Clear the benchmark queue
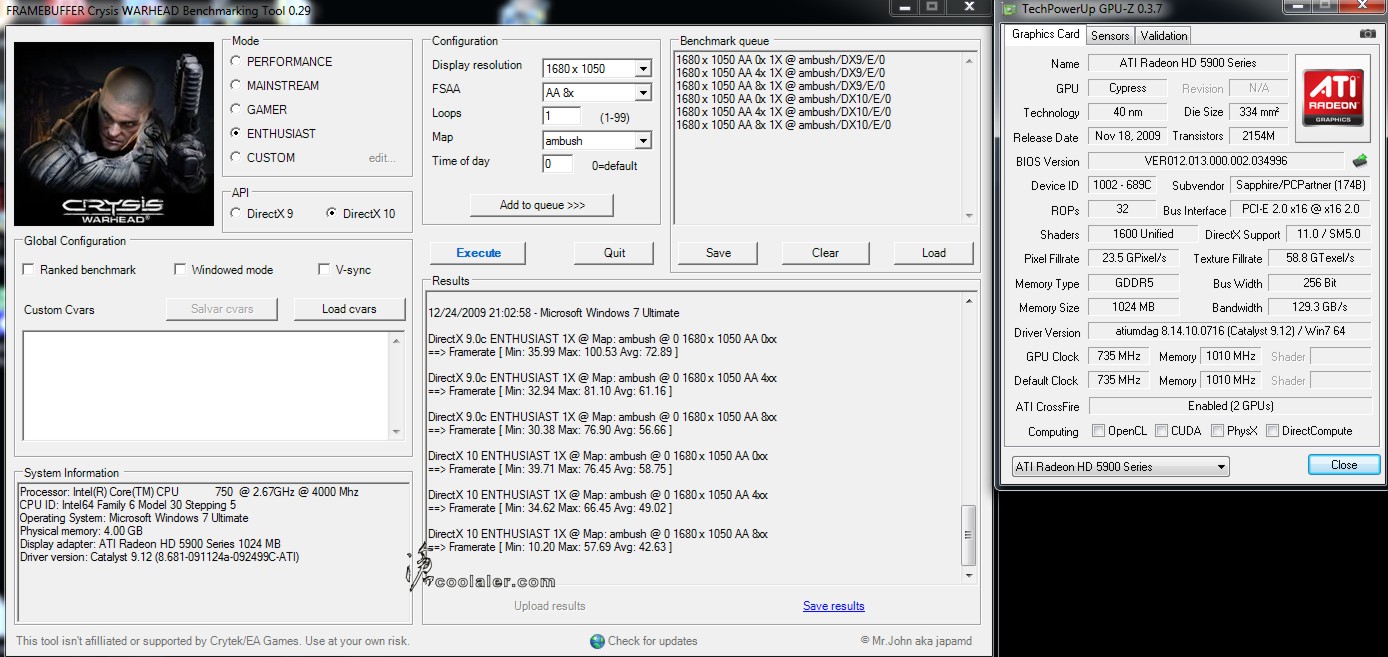 (x=826, y=253)
